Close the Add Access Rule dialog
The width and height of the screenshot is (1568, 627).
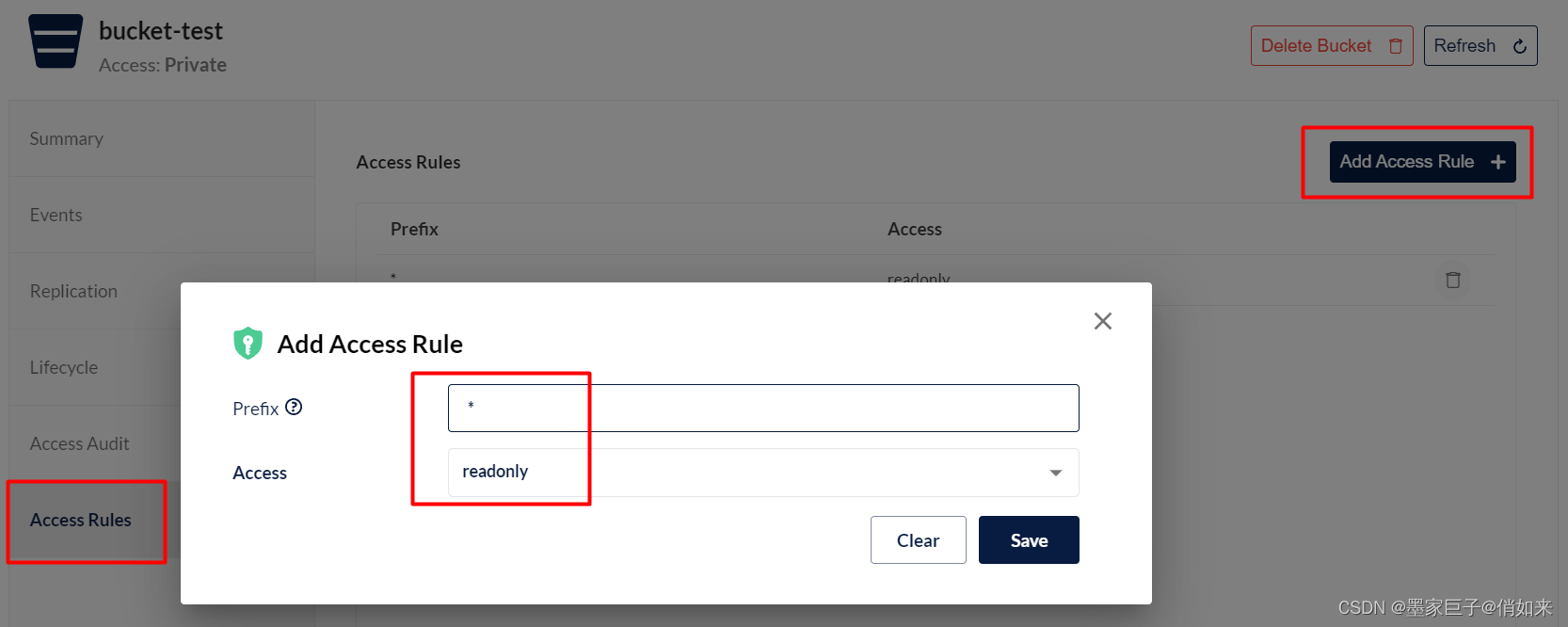click(1103, 321)
